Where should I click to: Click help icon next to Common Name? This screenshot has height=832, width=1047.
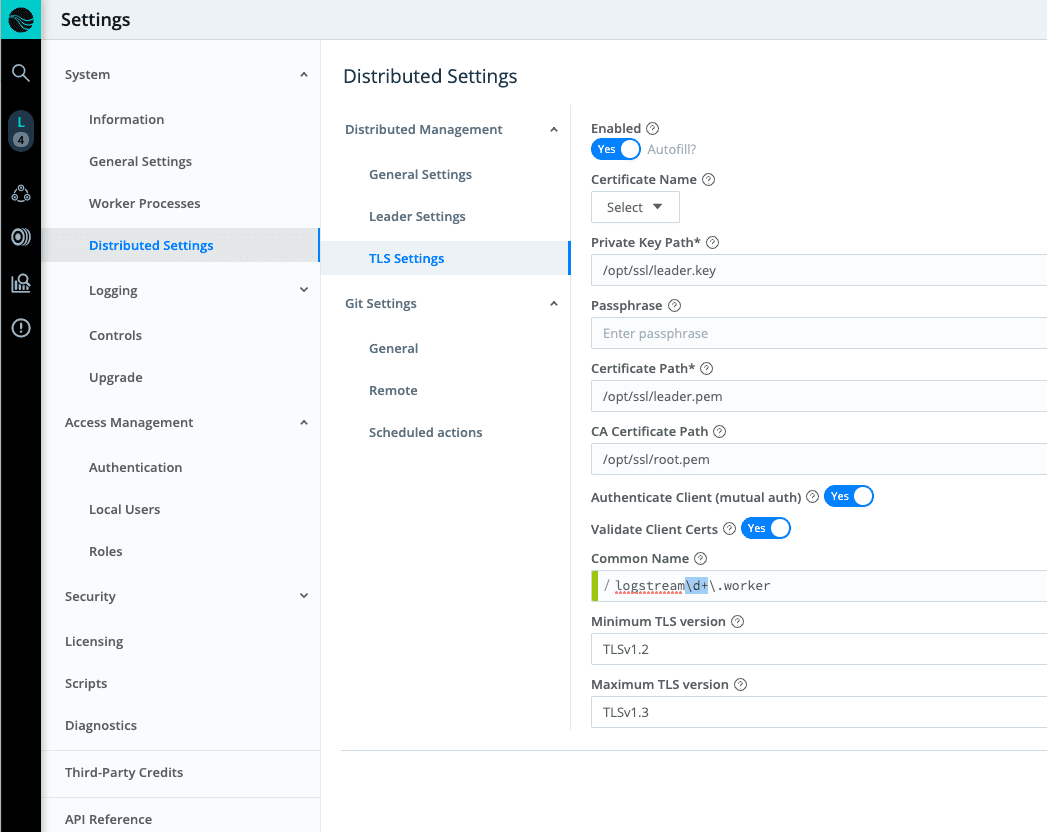pyautogui.click(x=700, y=559)
